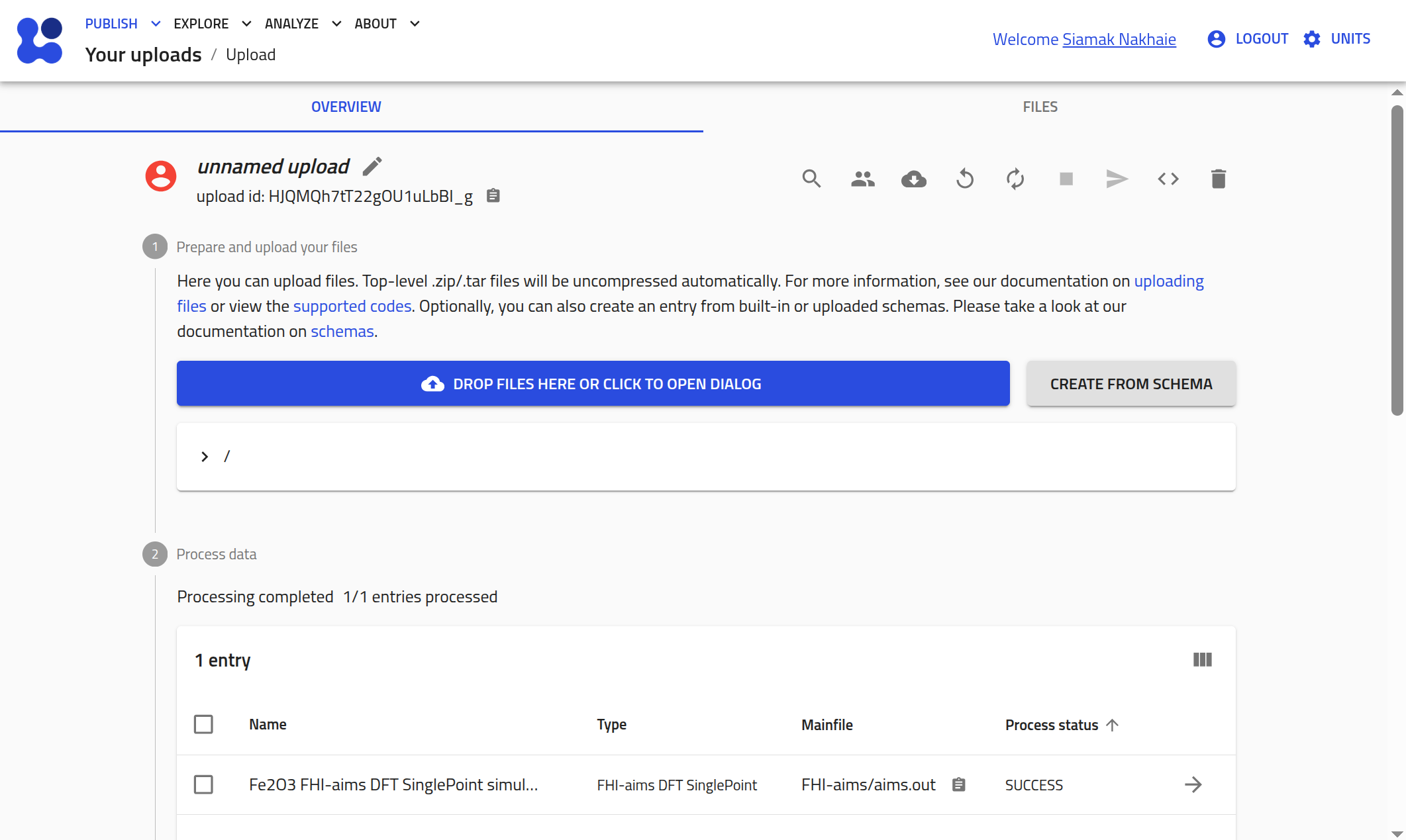Image resolution: width=1406 pixels, height=840 pixels.
Task: Check the Fe2O3 FHI-aims entry checkbox
Action: (203, 784)
